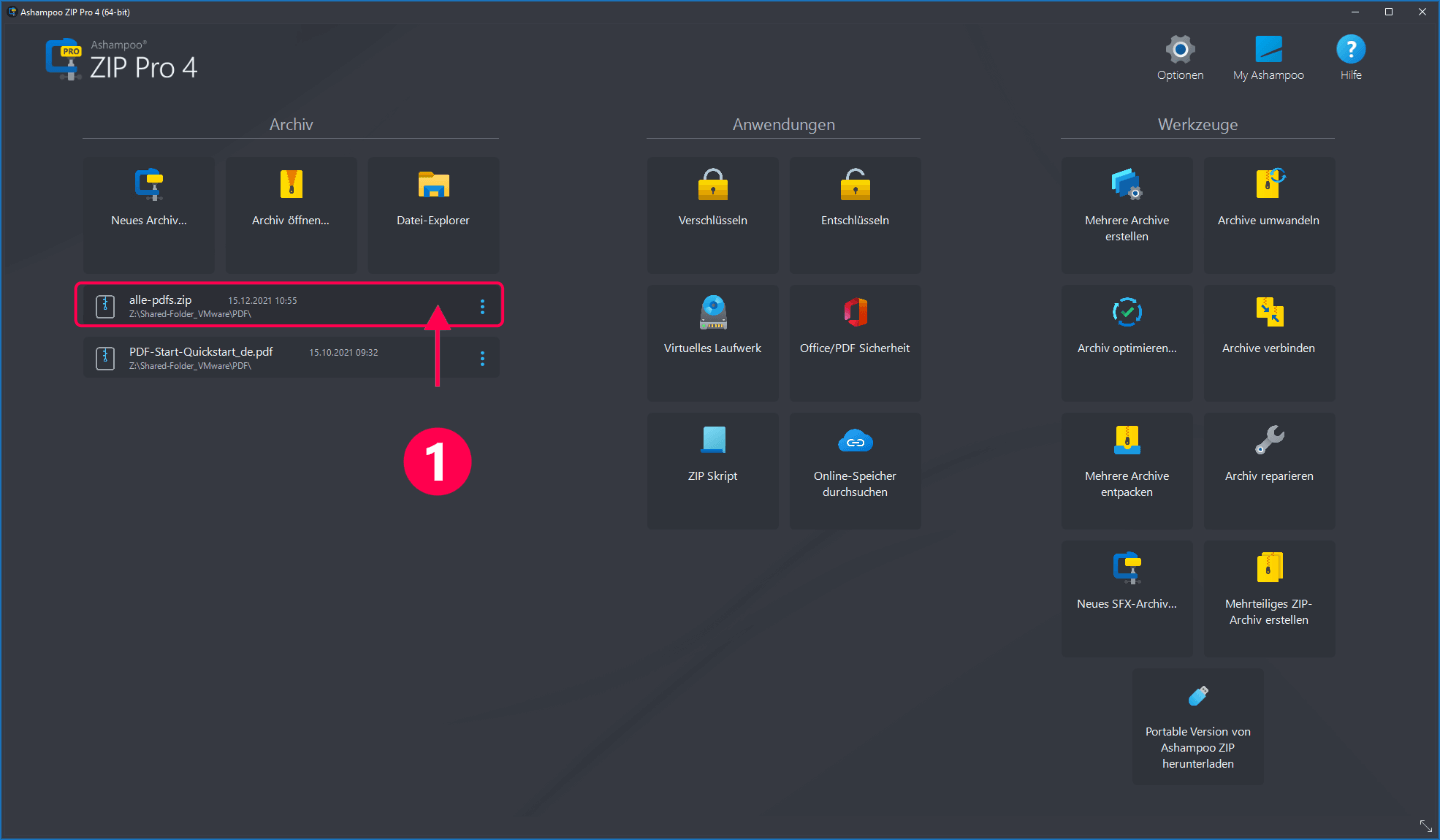The image size is (1440, 840).
Task: Open Optionen gear icon
Action: pos(1180,59)
